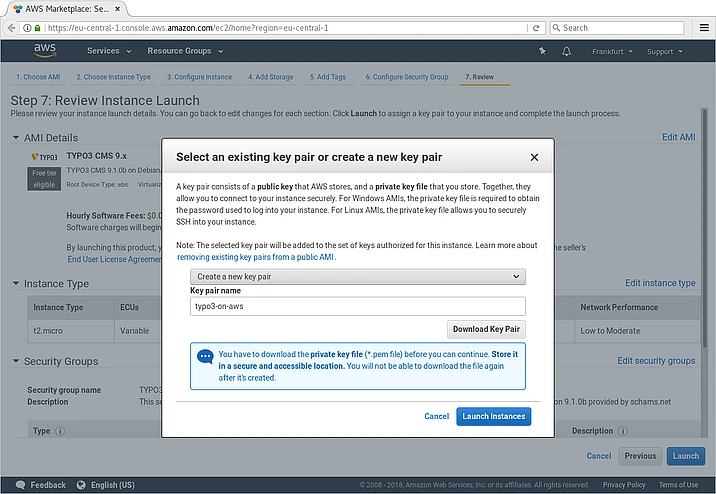Open the Services dropdown menu

[108, 51]
